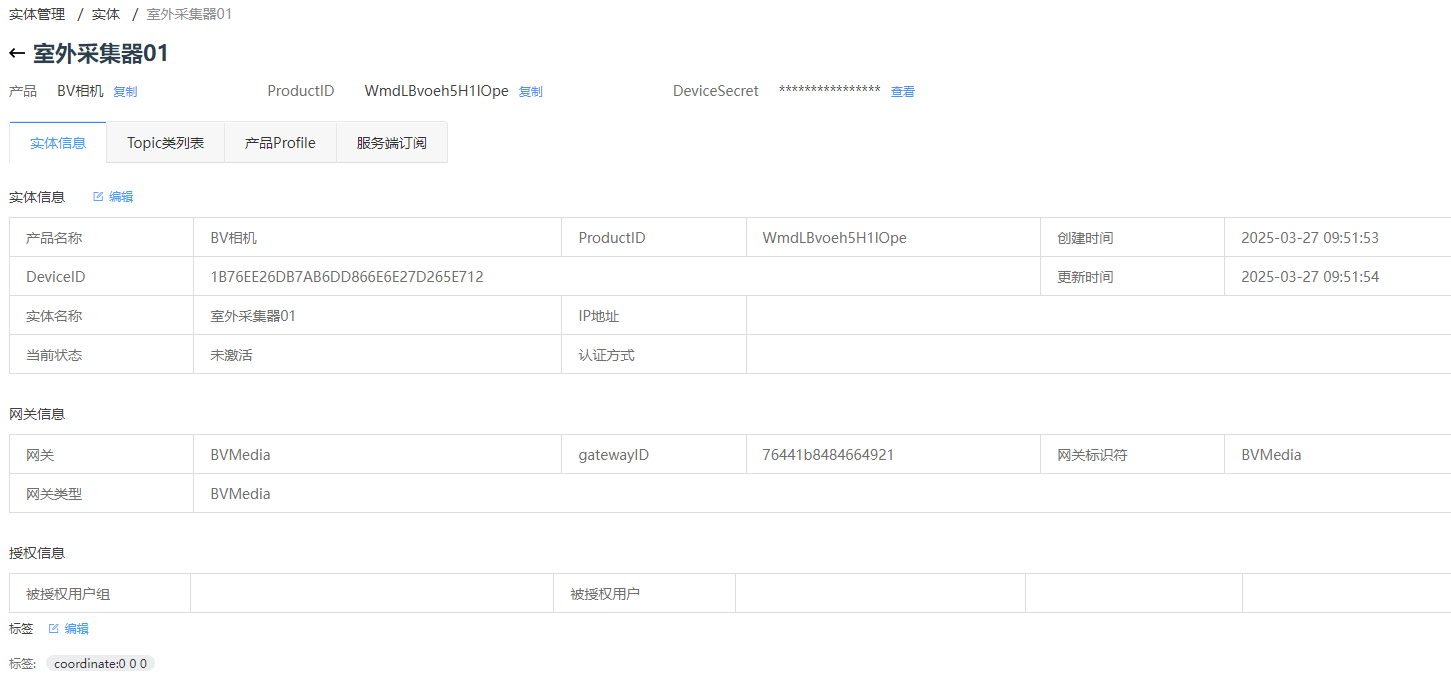This screenshot has height=697, width=1451.
Task: View the hidden DeviceSecret
Action: (x=903, y=92)
